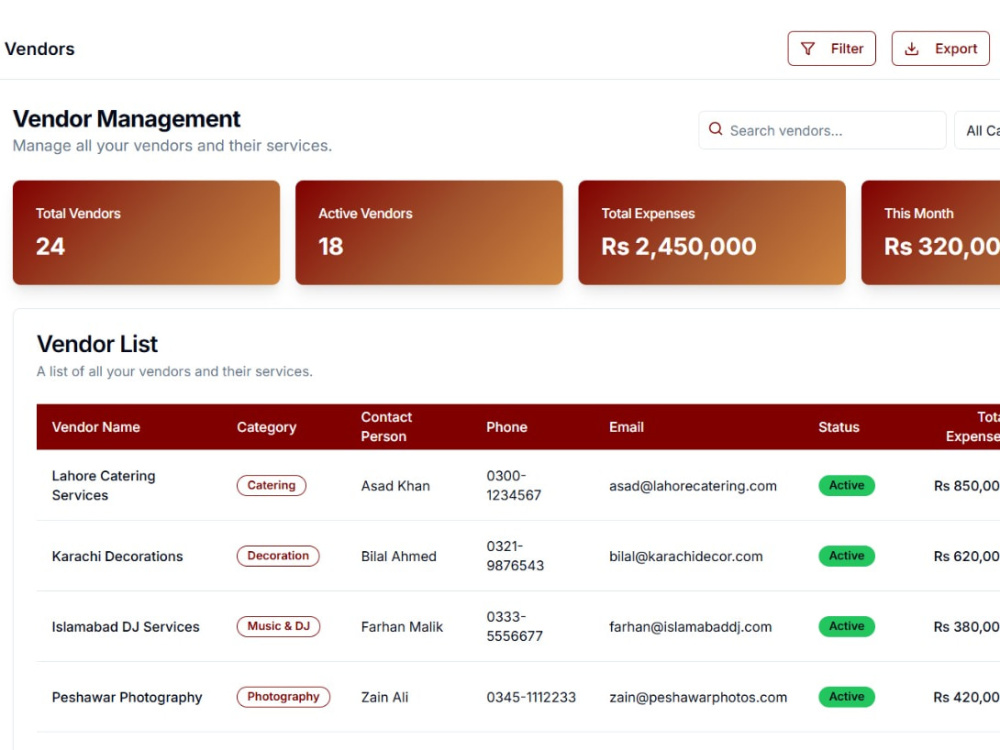Click Active status of Lahore Catering Services
This screenshot has width=1000, height=750.
[846, 485]
